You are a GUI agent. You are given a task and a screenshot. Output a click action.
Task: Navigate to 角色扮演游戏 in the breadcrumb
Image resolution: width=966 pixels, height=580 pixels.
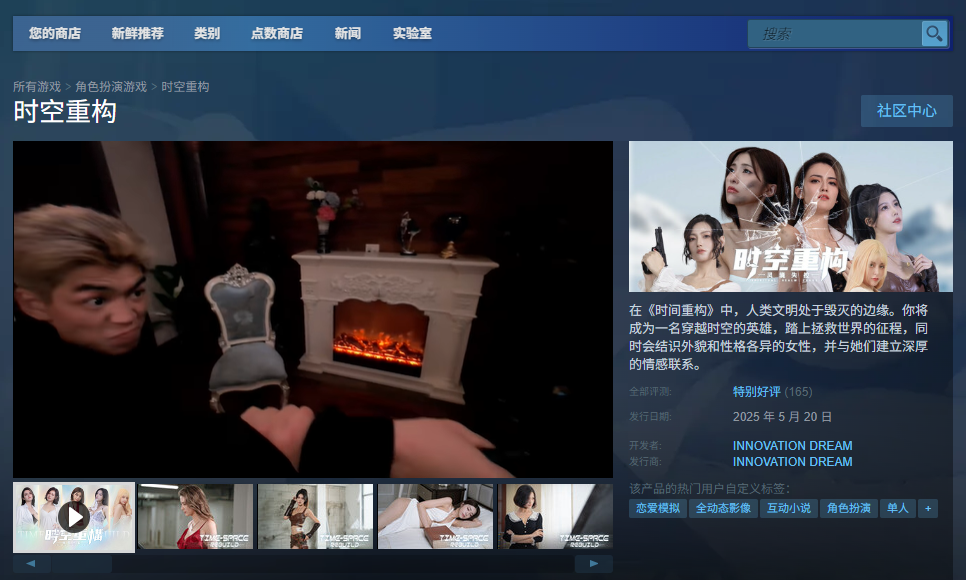click(x=113, y=86)
